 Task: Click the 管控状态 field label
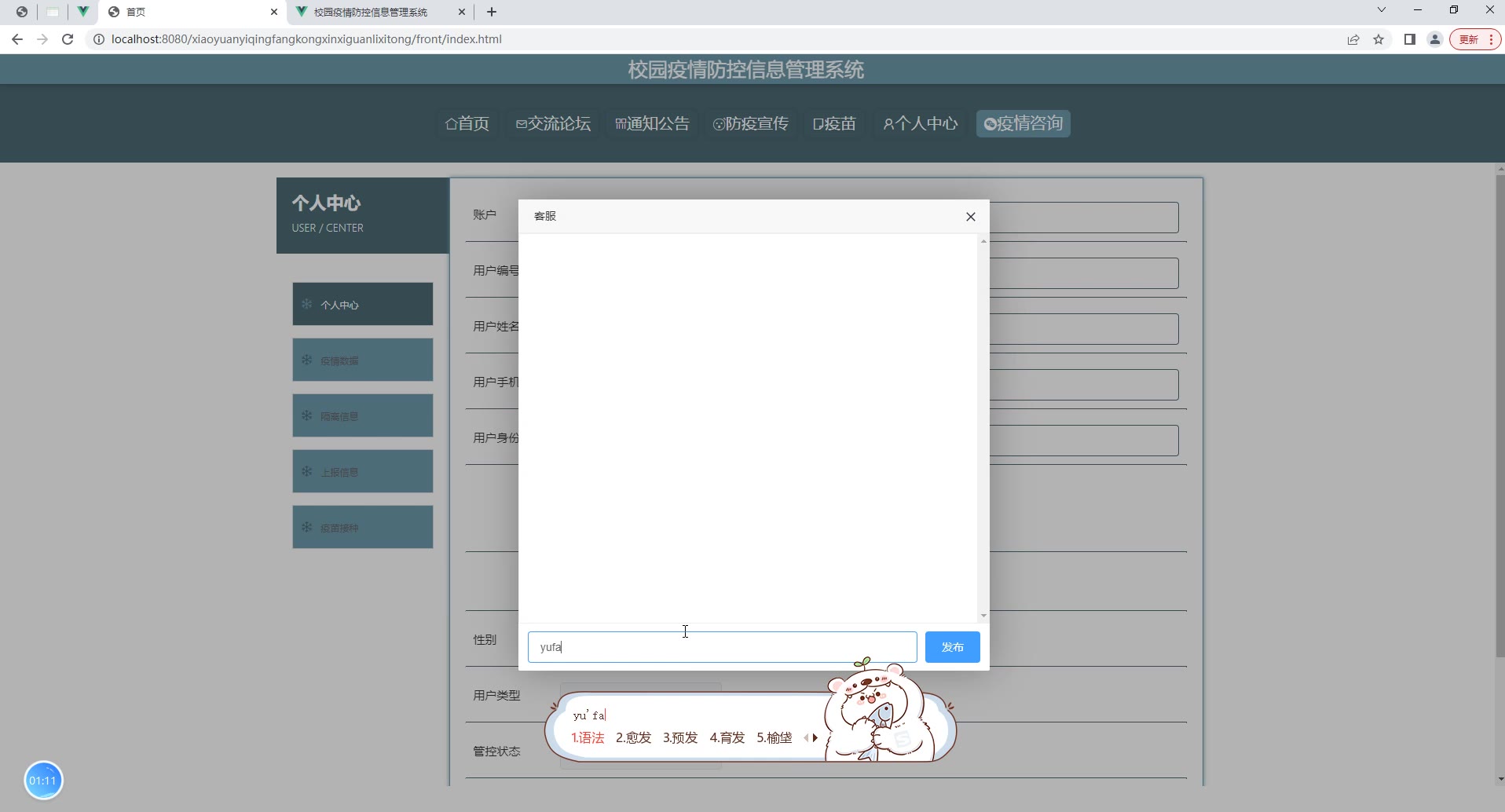tap(496, 751)
